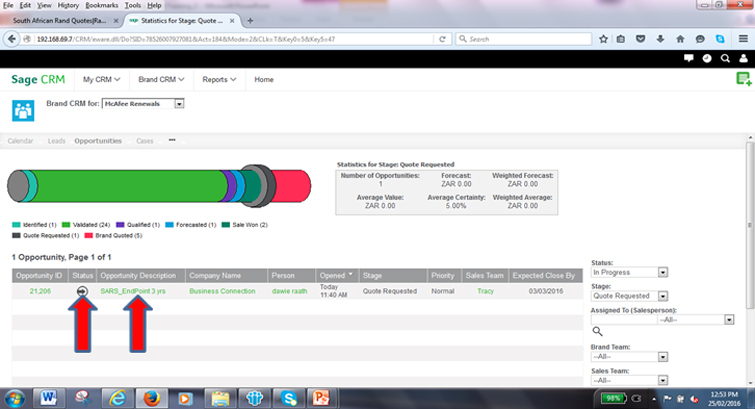Viewport: 755px width, 409px height.
Task: Open SARS_EndPoint 3 yrs opportunity
Action: (133, 291)
